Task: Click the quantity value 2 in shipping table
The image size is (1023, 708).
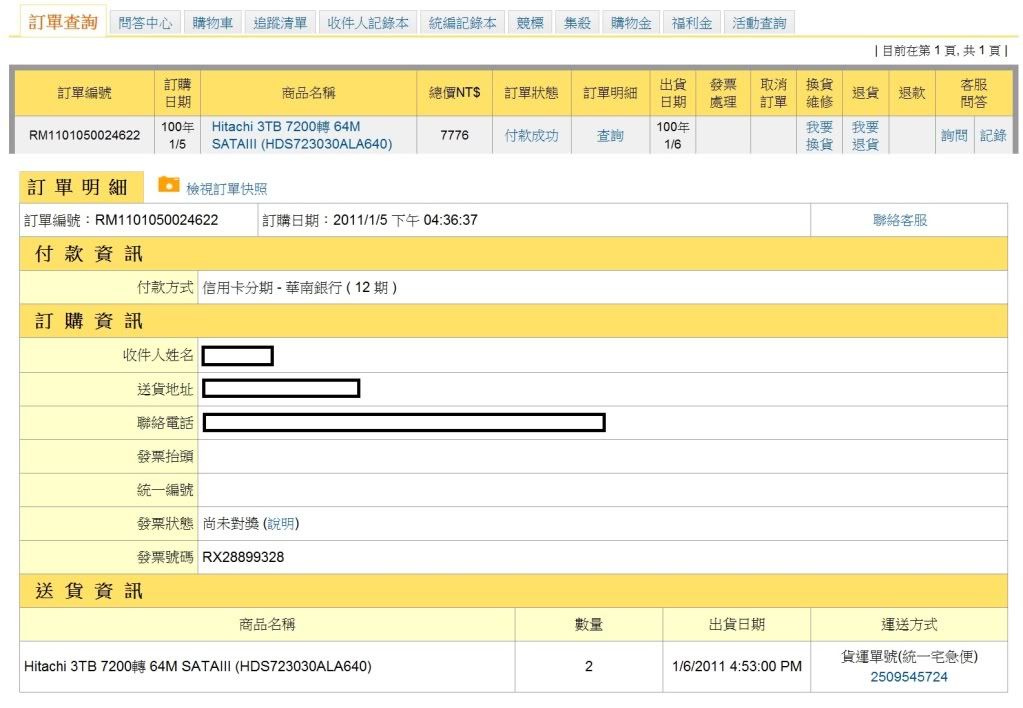Action: coord(588,666)
